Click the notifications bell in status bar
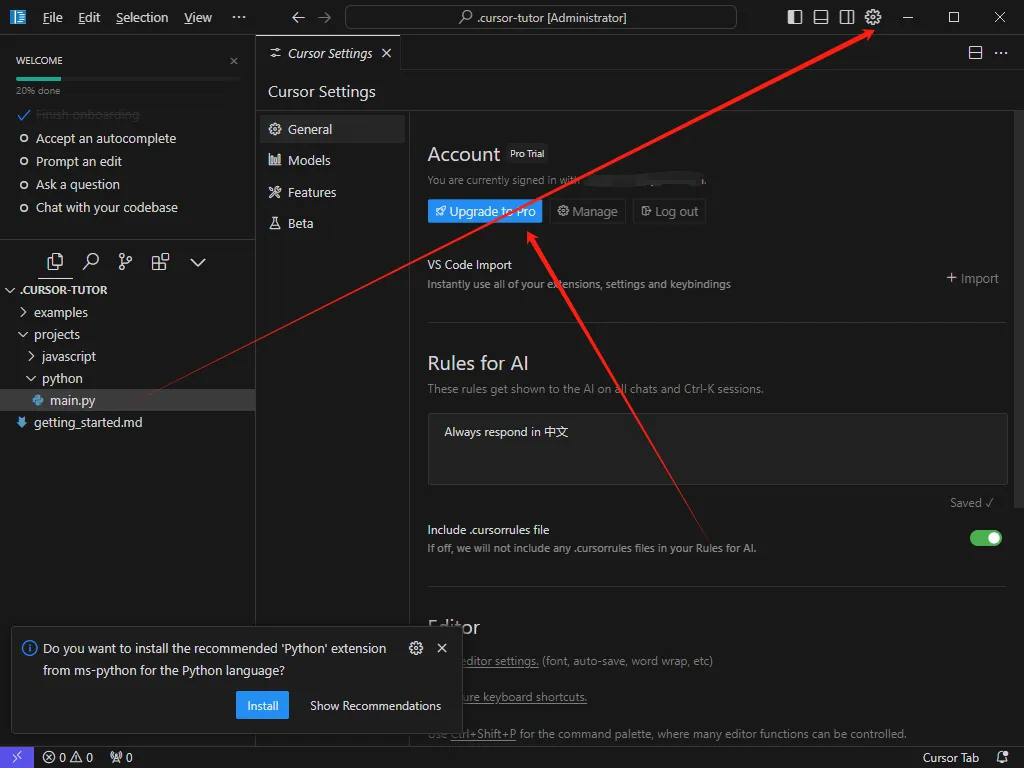The width and height of the screenshot is (1024, 768). click(1002, 757)
